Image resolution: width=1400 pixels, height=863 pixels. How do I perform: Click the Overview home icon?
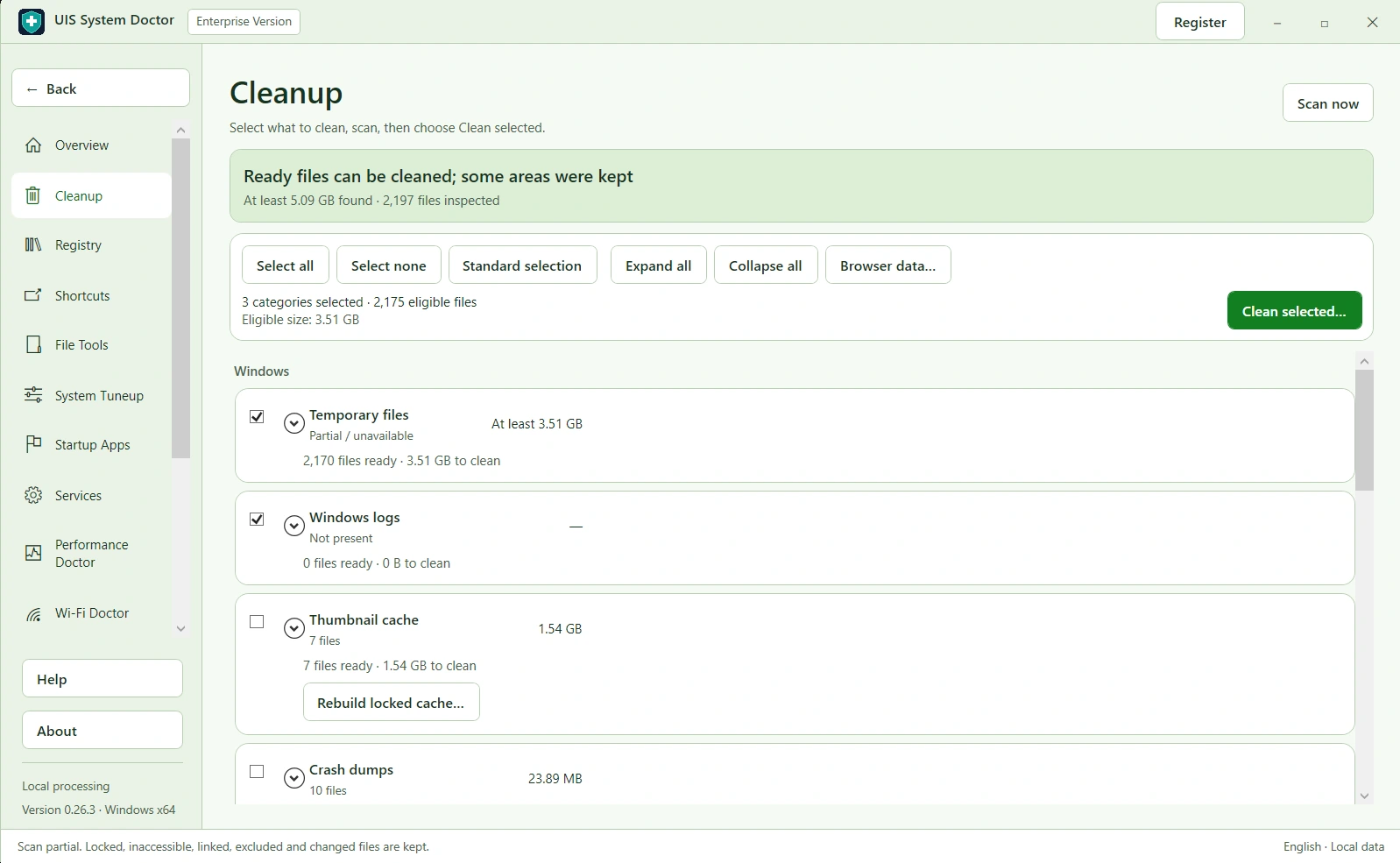(33, 145)
